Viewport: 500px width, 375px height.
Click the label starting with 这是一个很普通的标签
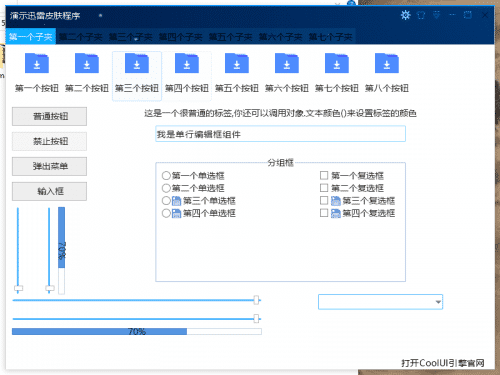point(280,113)
